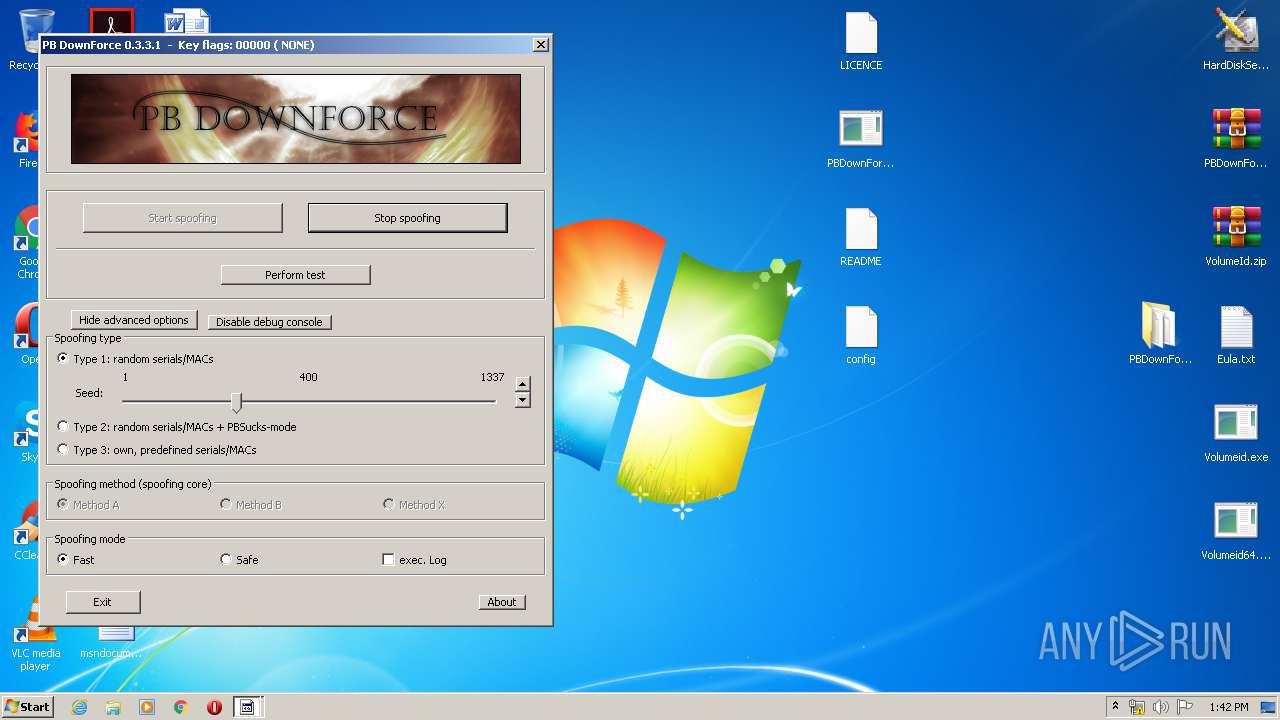Enable the exec. Log checkbox

coord(415,560)
